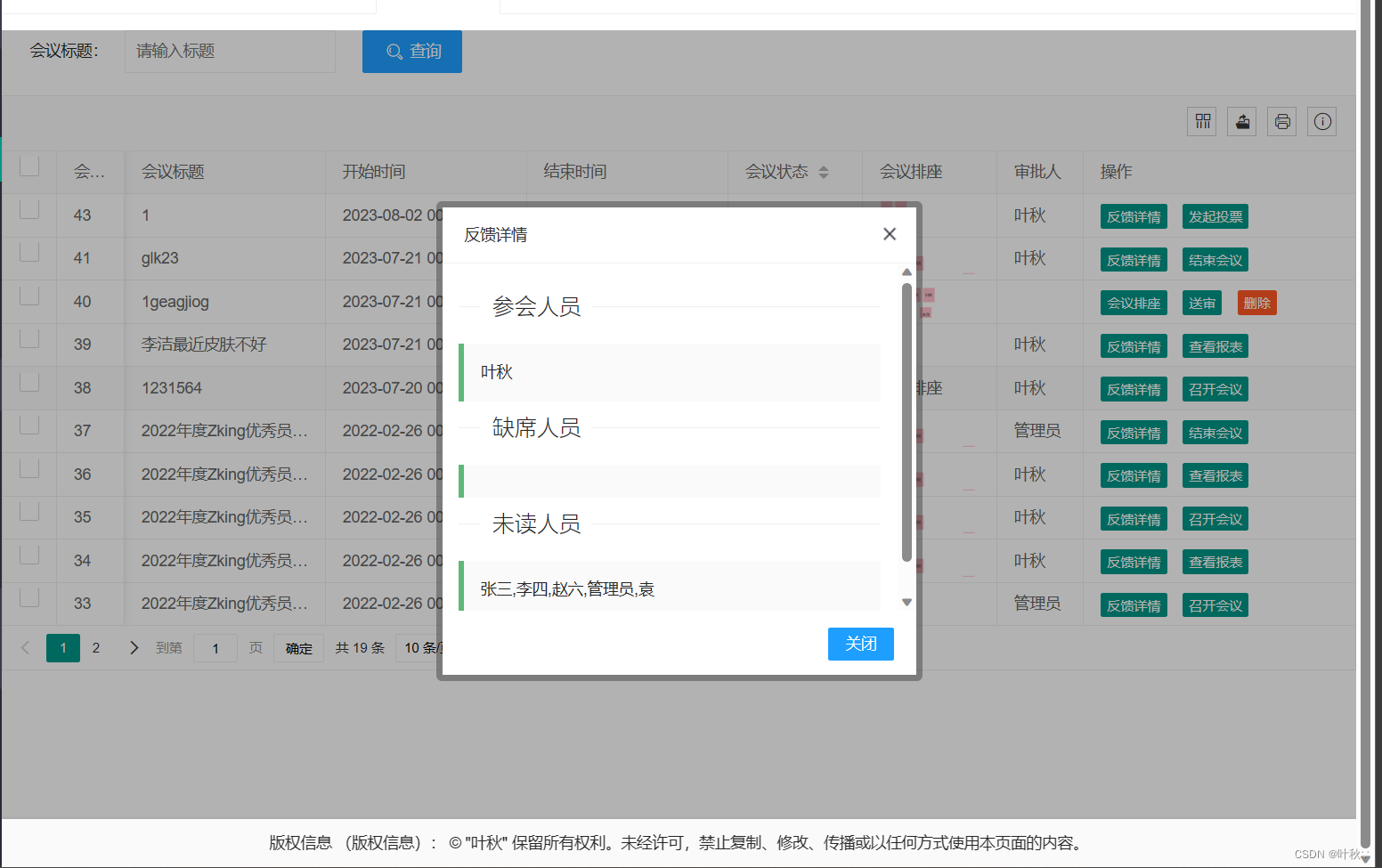Click the 查询 search button

411,52
